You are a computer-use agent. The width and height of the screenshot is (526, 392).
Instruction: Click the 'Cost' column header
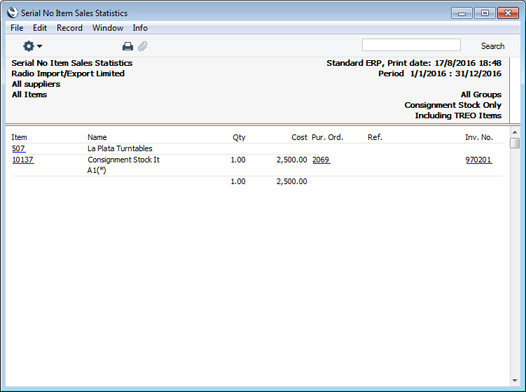coord(299,137)
